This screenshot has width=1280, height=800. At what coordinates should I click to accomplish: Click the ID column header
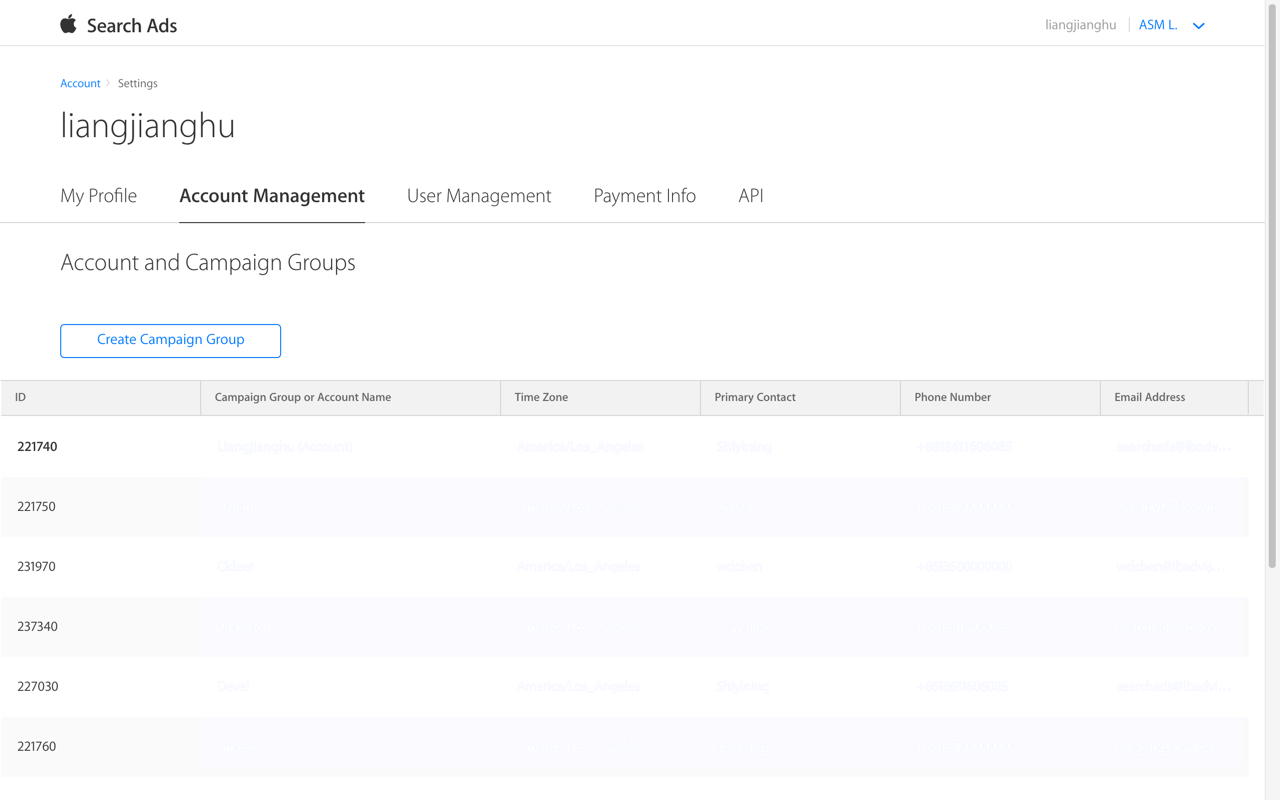pos(100,398)
